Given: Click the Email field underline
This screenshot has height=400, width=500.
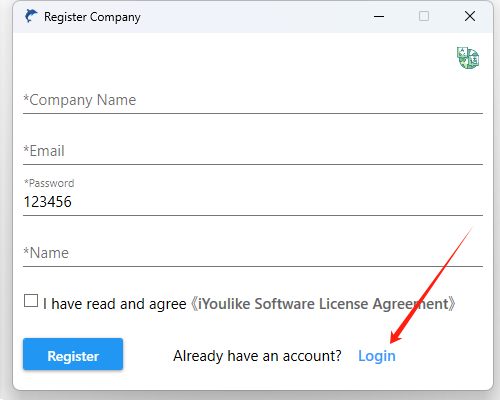Looking at the screenshot, I should click(x=253, y=164).
